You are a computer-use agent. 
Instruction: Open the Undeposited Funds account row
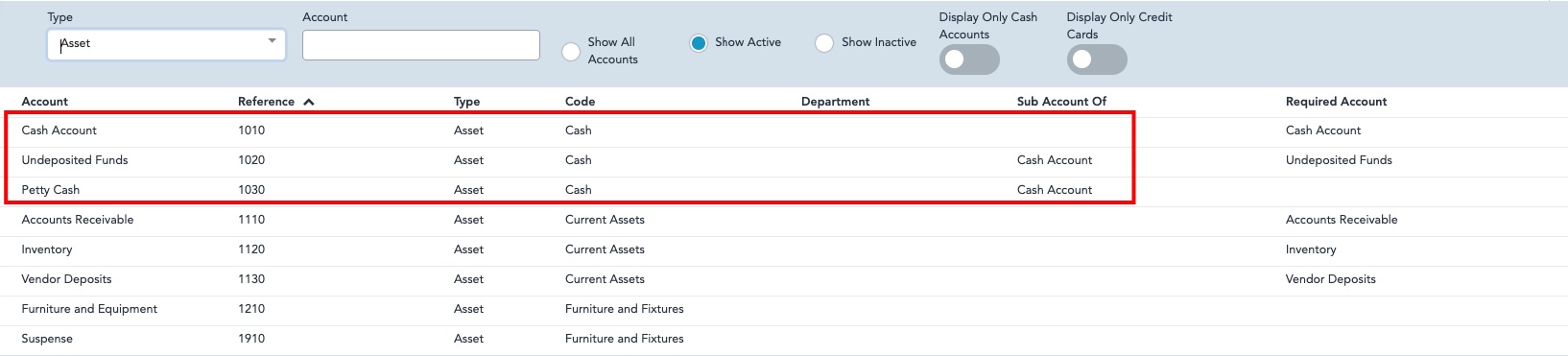pyautogui.click(x=784, y=160)
